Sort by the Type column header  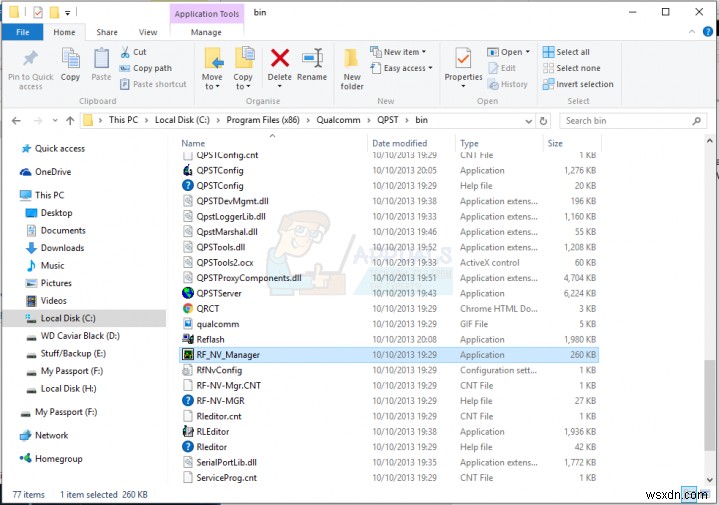[469, 144]
